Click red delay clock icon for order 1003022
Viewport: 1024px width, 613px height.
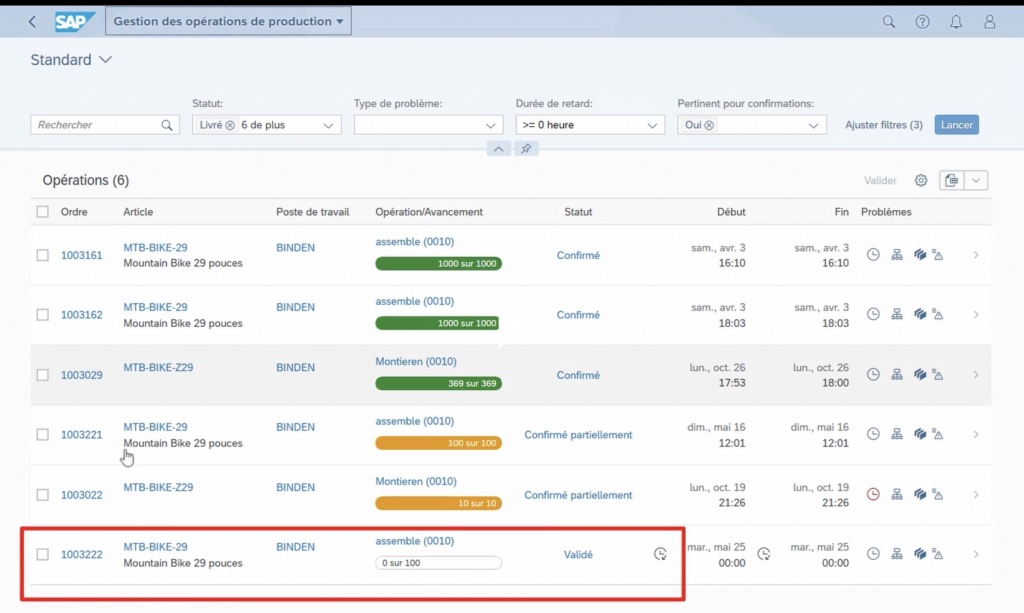(873, 494)
